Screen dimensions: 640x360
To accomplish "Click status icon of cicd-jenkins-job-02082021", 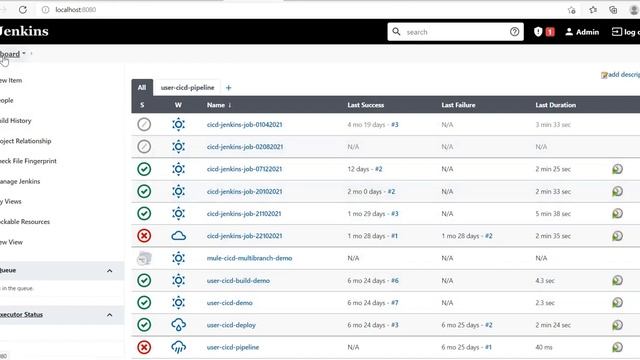I will click(144, 147).
